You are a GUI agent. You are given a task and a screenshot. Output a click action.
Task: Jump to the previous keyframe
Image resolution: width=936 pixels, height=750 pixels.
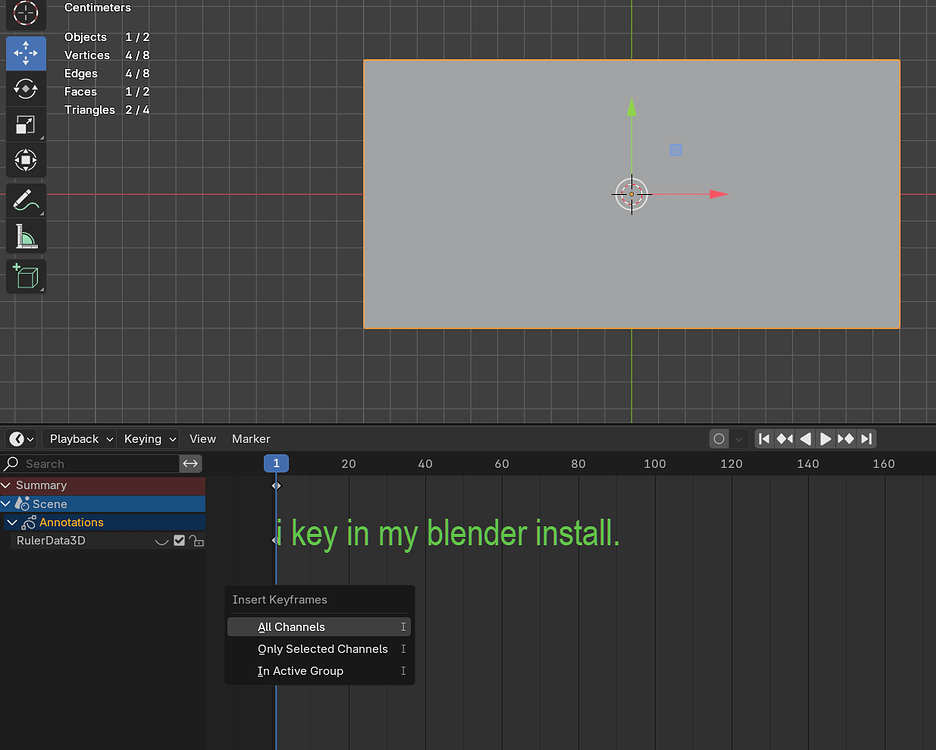(784, 439)
